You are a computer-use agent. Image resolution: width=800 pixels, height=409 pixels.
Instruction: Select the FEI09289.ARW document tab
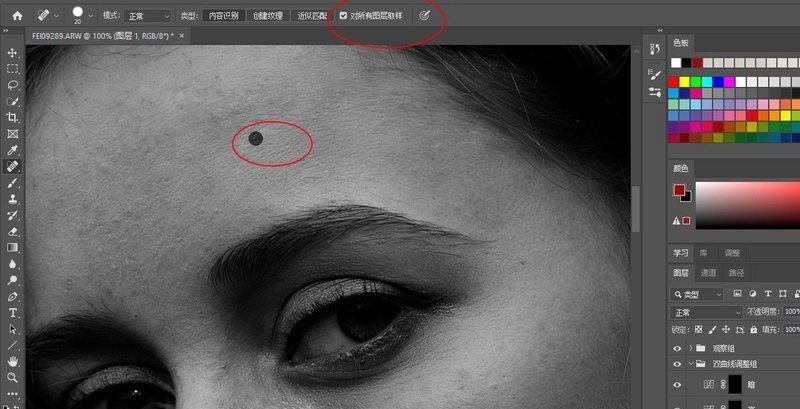107,36
